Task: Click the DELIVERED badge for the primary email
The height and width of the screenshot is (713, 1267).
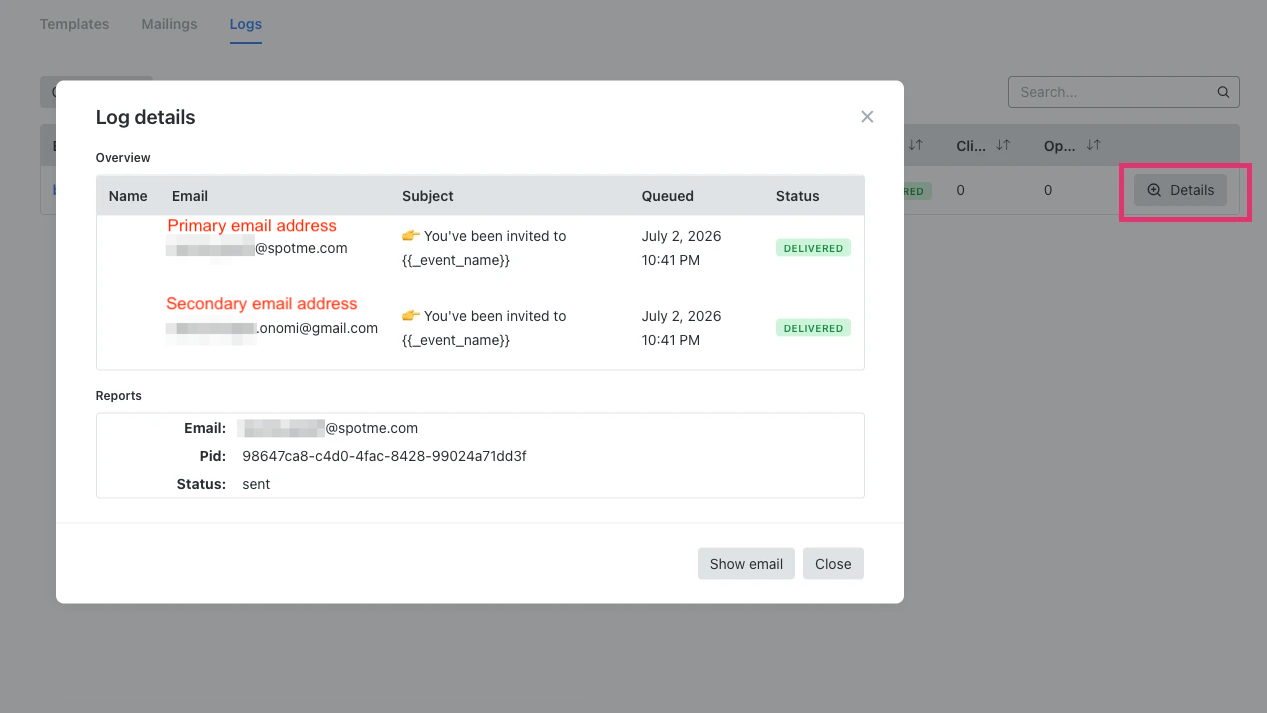Action: [813, 248]
